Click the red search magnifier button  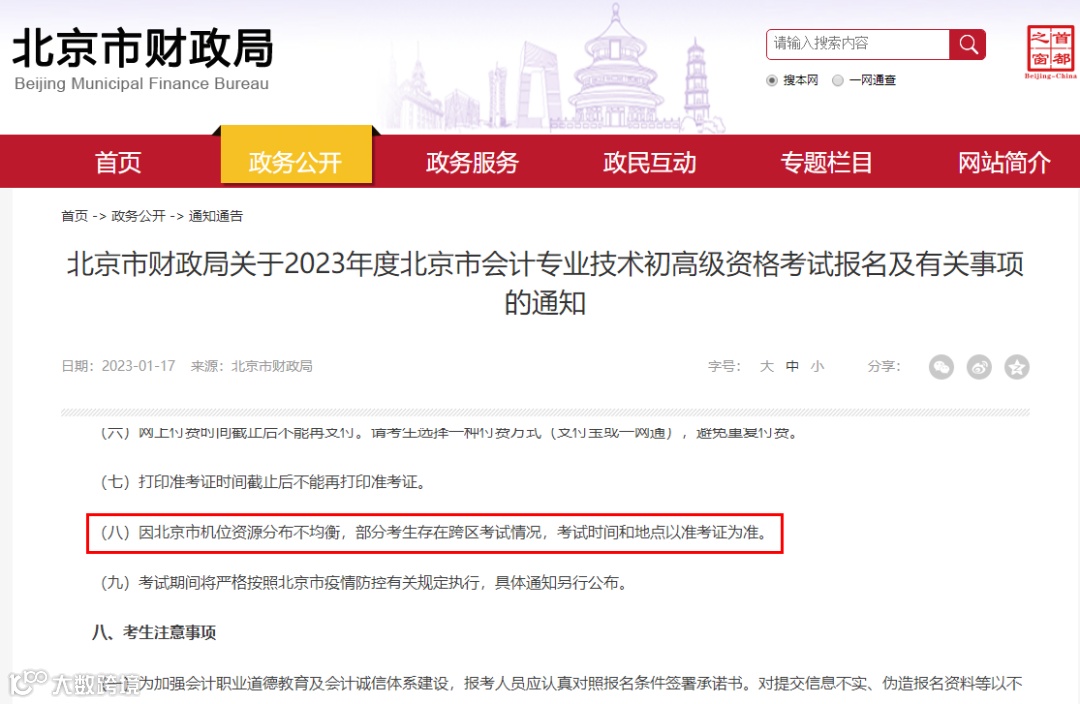tap(967, 45)
